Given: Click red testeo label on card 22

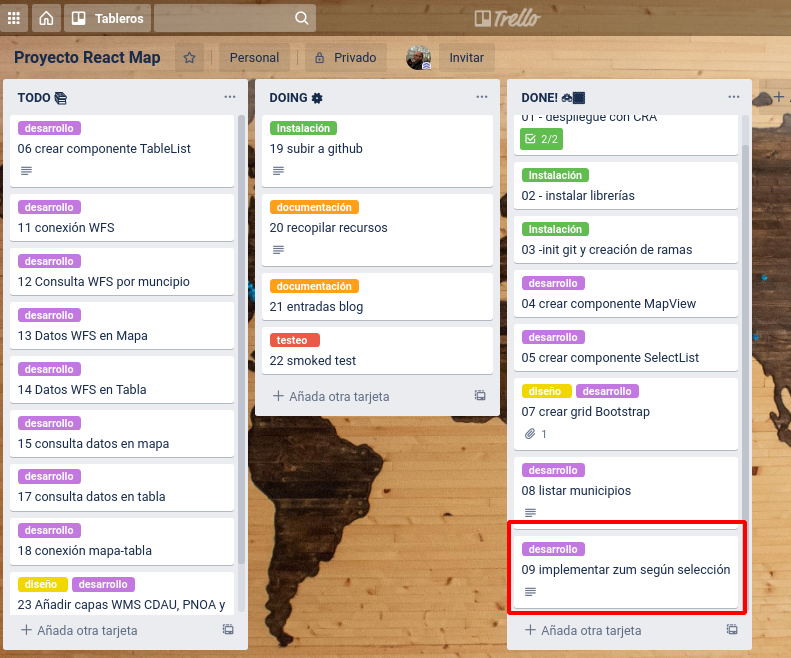Looking at the screenshot, I should [x=294, y=340].
